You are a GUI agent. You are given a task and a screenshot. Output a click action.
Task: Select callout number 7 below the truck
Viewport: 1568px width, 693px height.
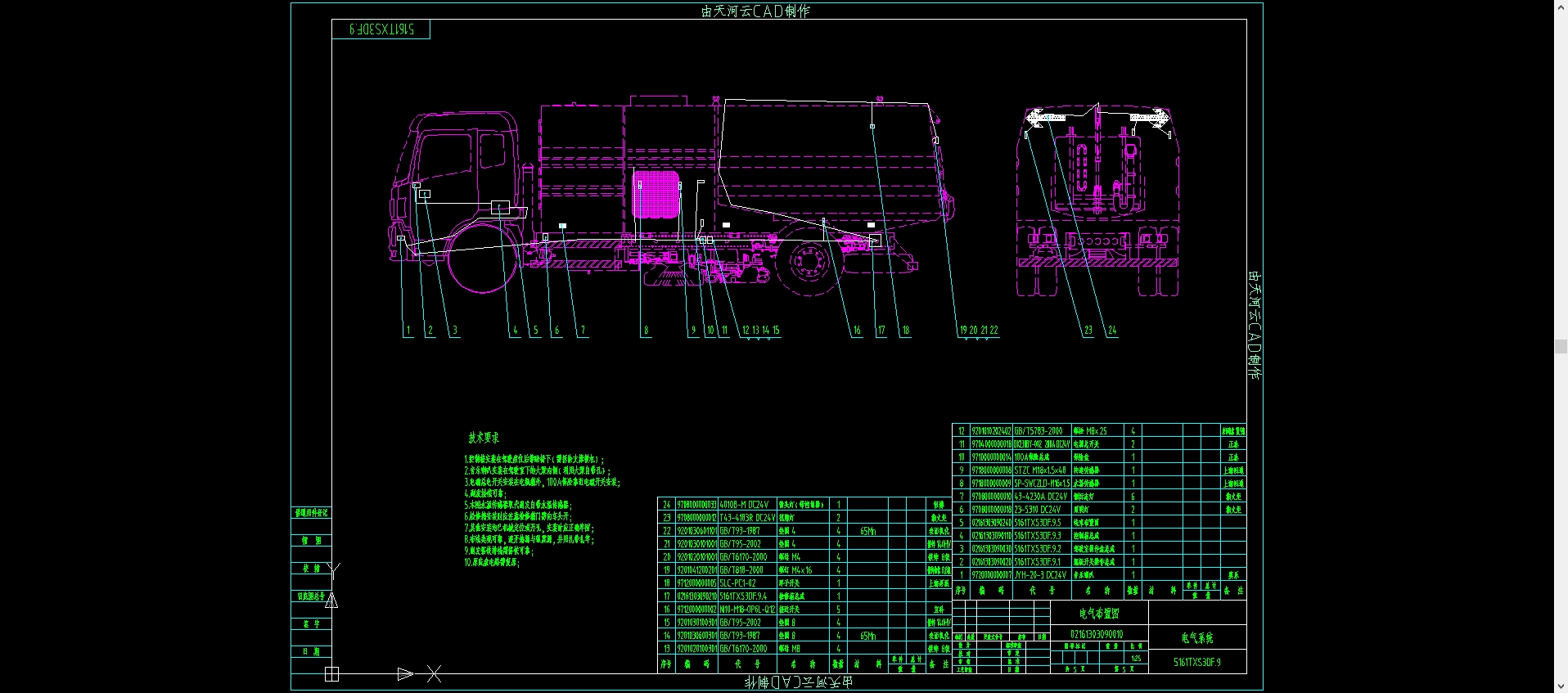click(583, 331)
